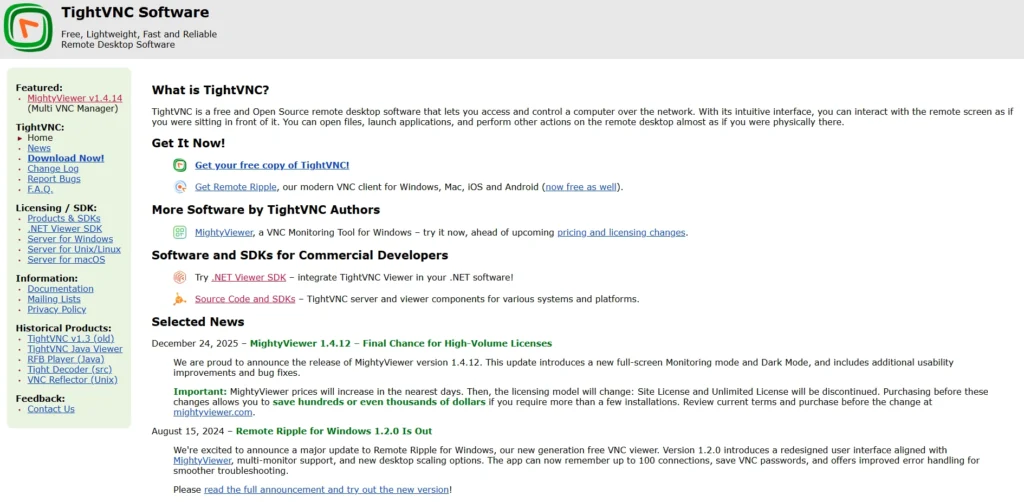Click the MightyViewer grid icon

(180, 232)
